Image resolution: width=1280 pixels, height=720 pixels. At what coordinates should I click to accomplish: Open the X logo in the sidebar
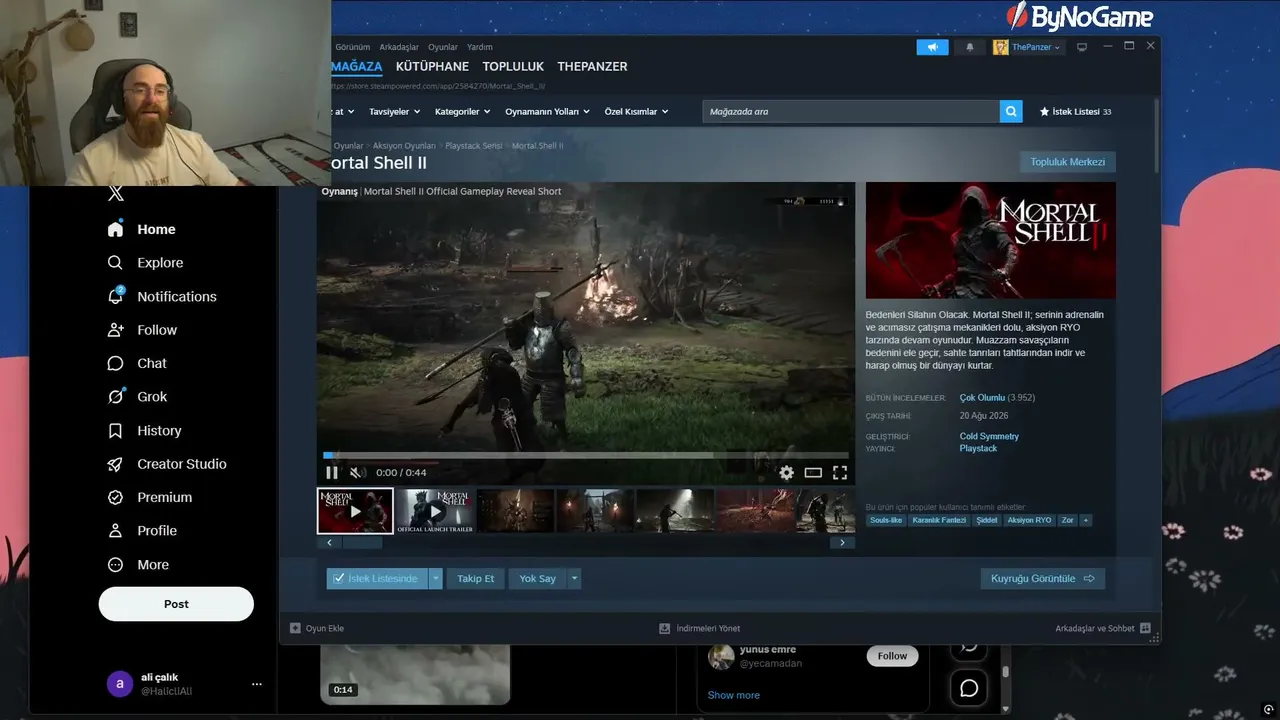click(x=116, y=194)
